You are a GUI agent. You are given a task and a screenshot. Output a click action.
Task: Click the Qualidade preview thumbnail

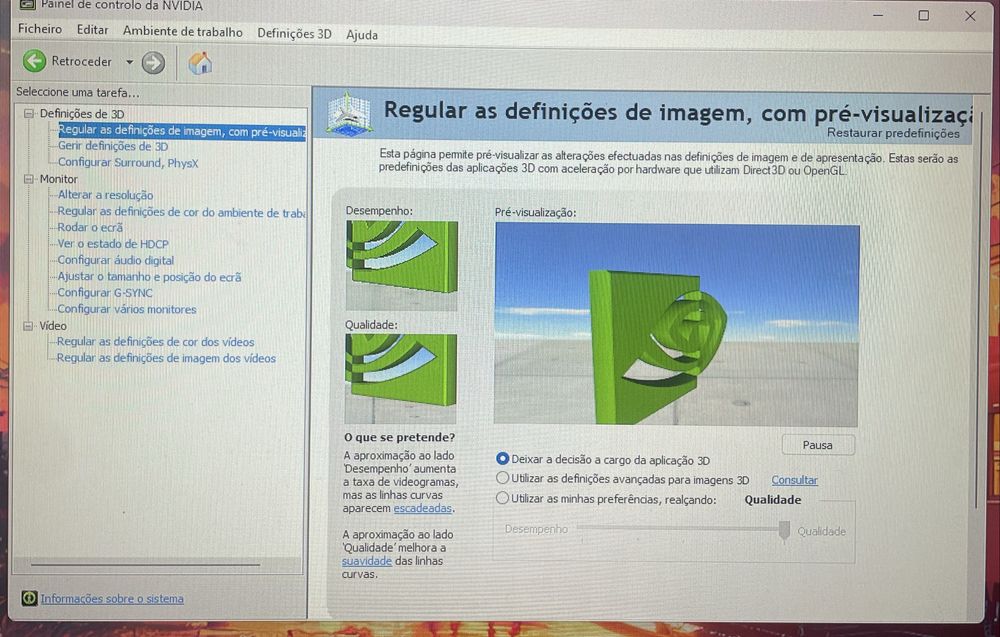coord(401,379)
